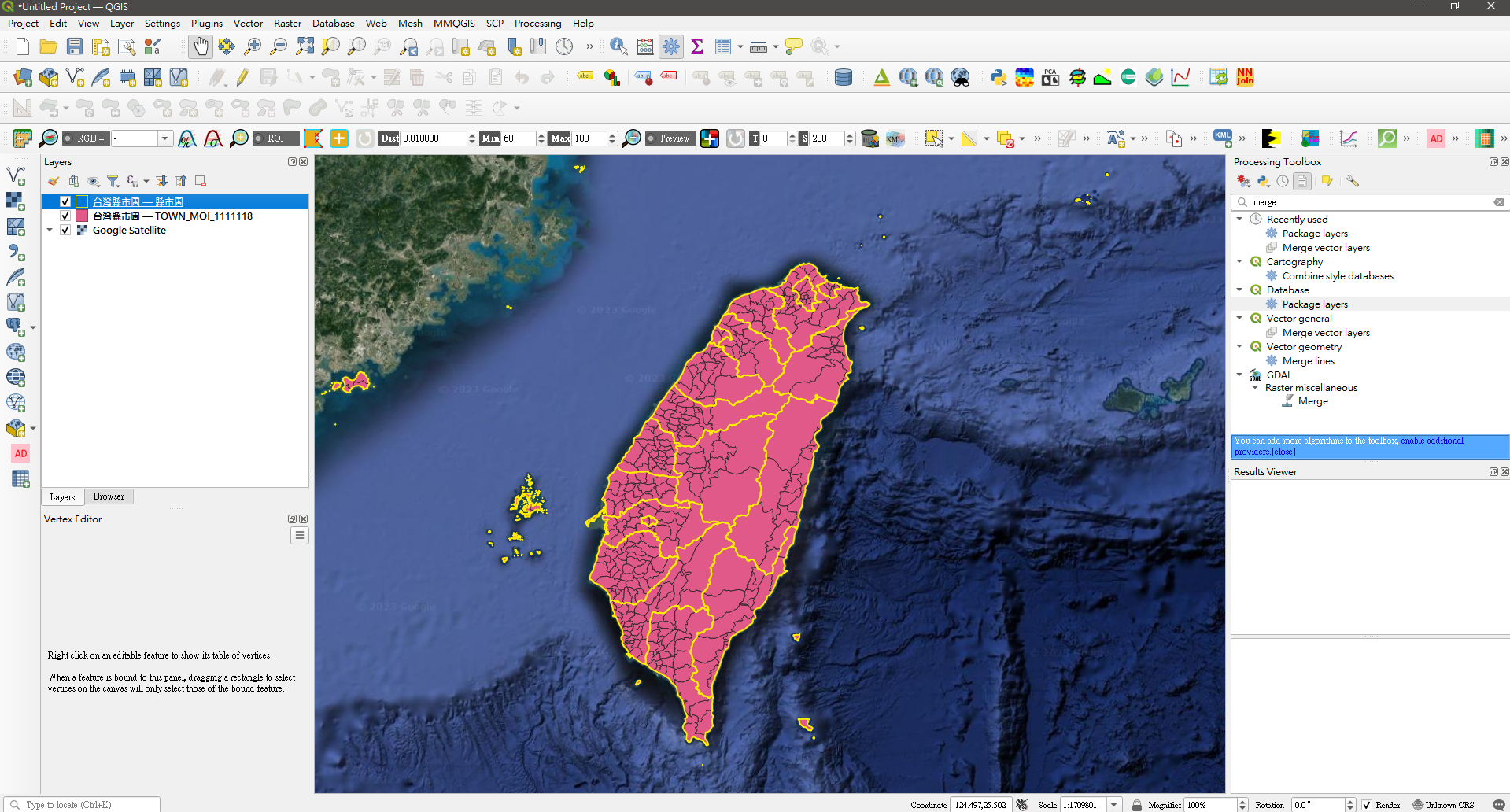Open the Show Statistical Summary panel
This screenshot has width=1510, height=812.
pos(696,46)
